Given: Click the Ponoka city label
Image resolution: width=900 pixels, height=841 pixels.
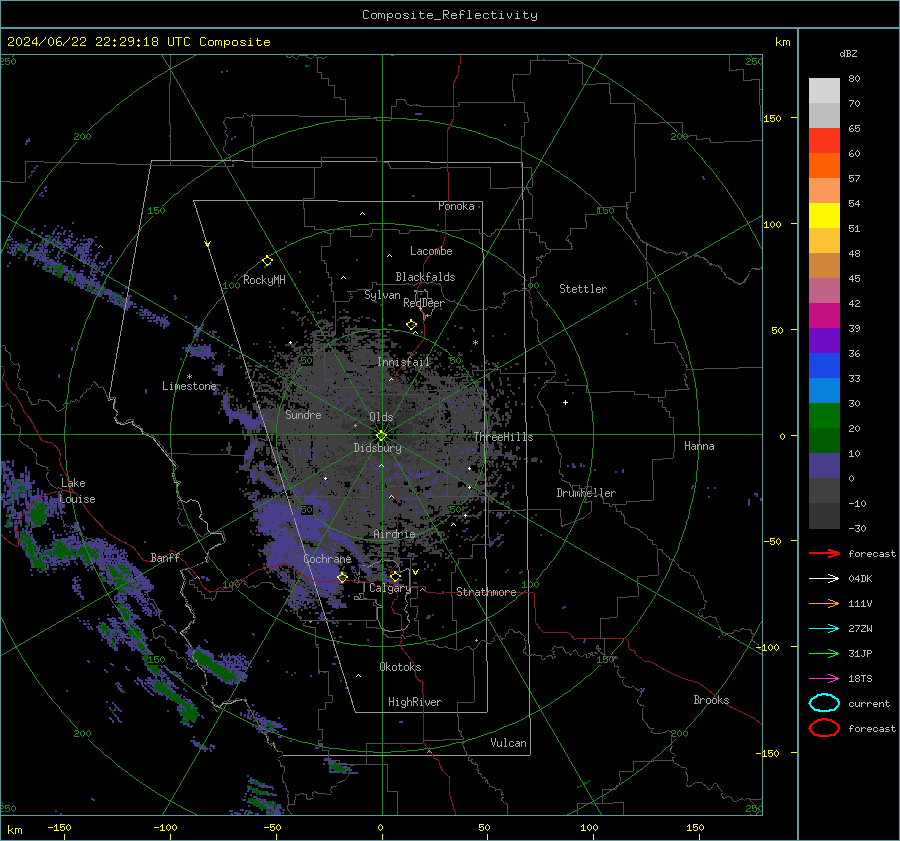Looking at the screenshot, I should click(x=456, y=206).
